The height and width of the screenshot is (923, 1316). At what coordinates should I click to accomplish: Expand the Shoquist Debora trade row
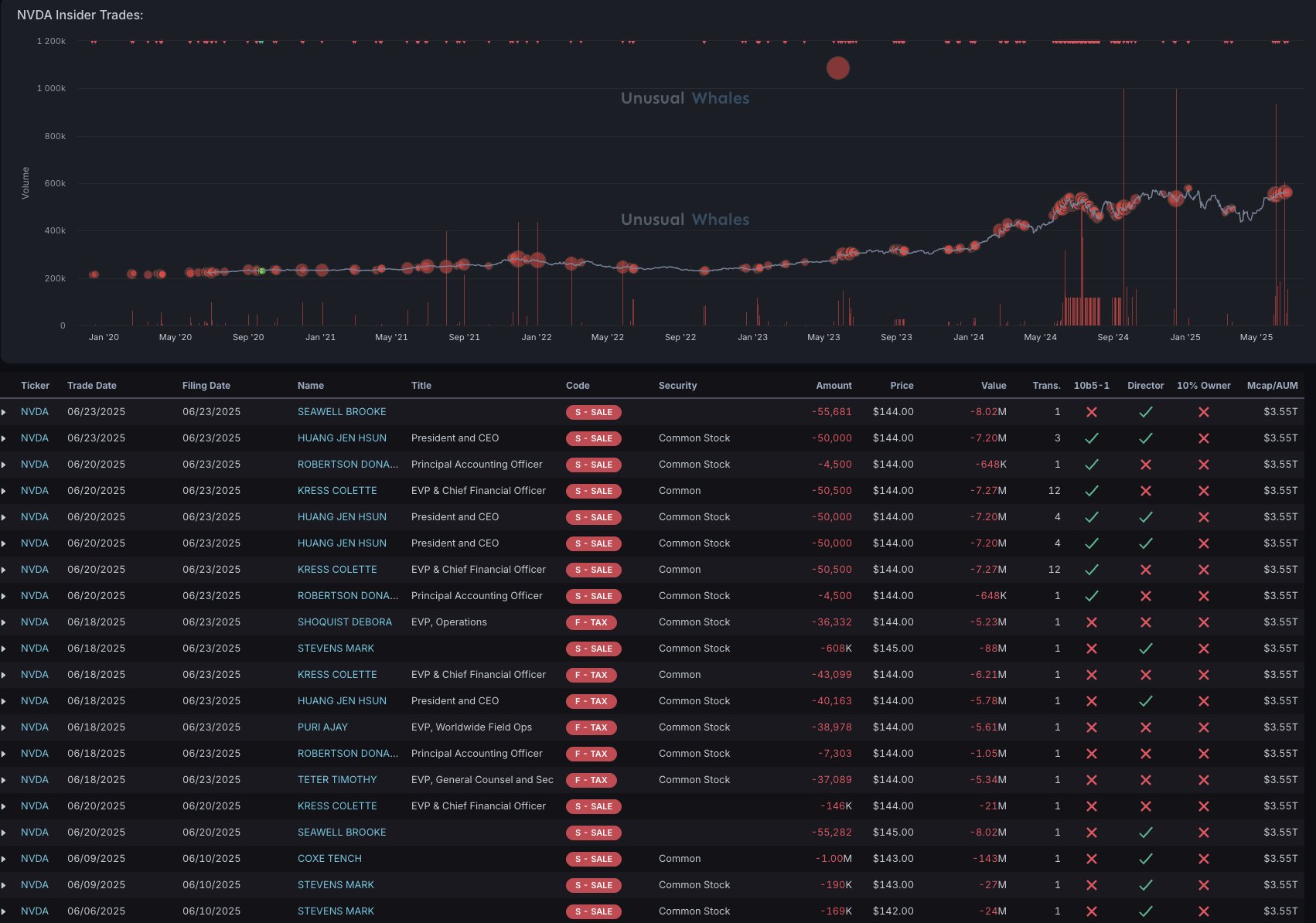click(4, 622)
